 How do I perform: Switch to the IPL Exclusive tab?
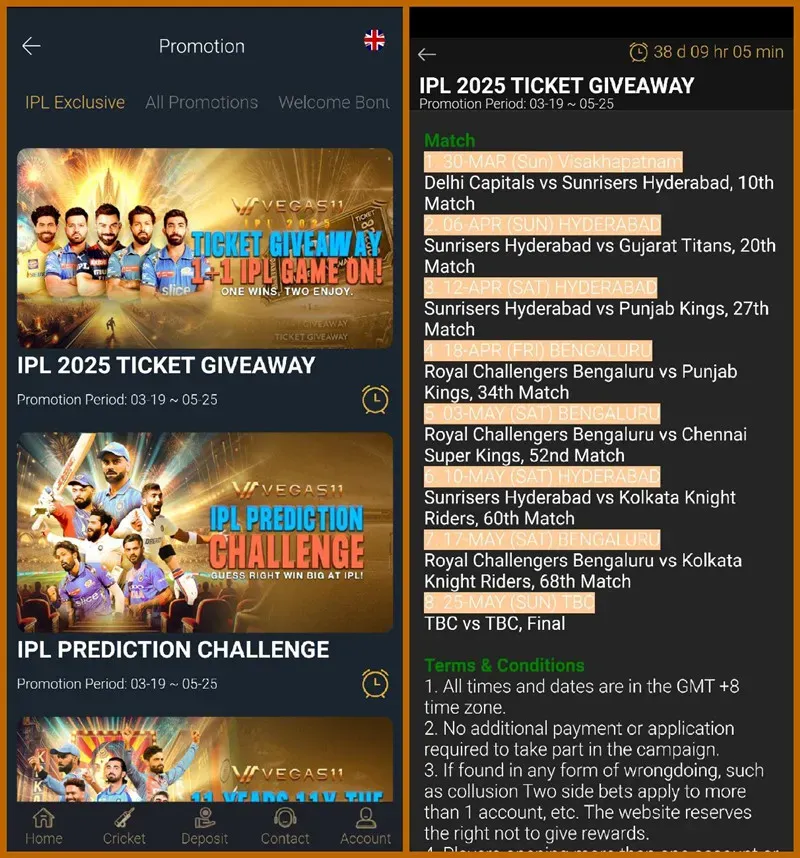coord(74,102)
